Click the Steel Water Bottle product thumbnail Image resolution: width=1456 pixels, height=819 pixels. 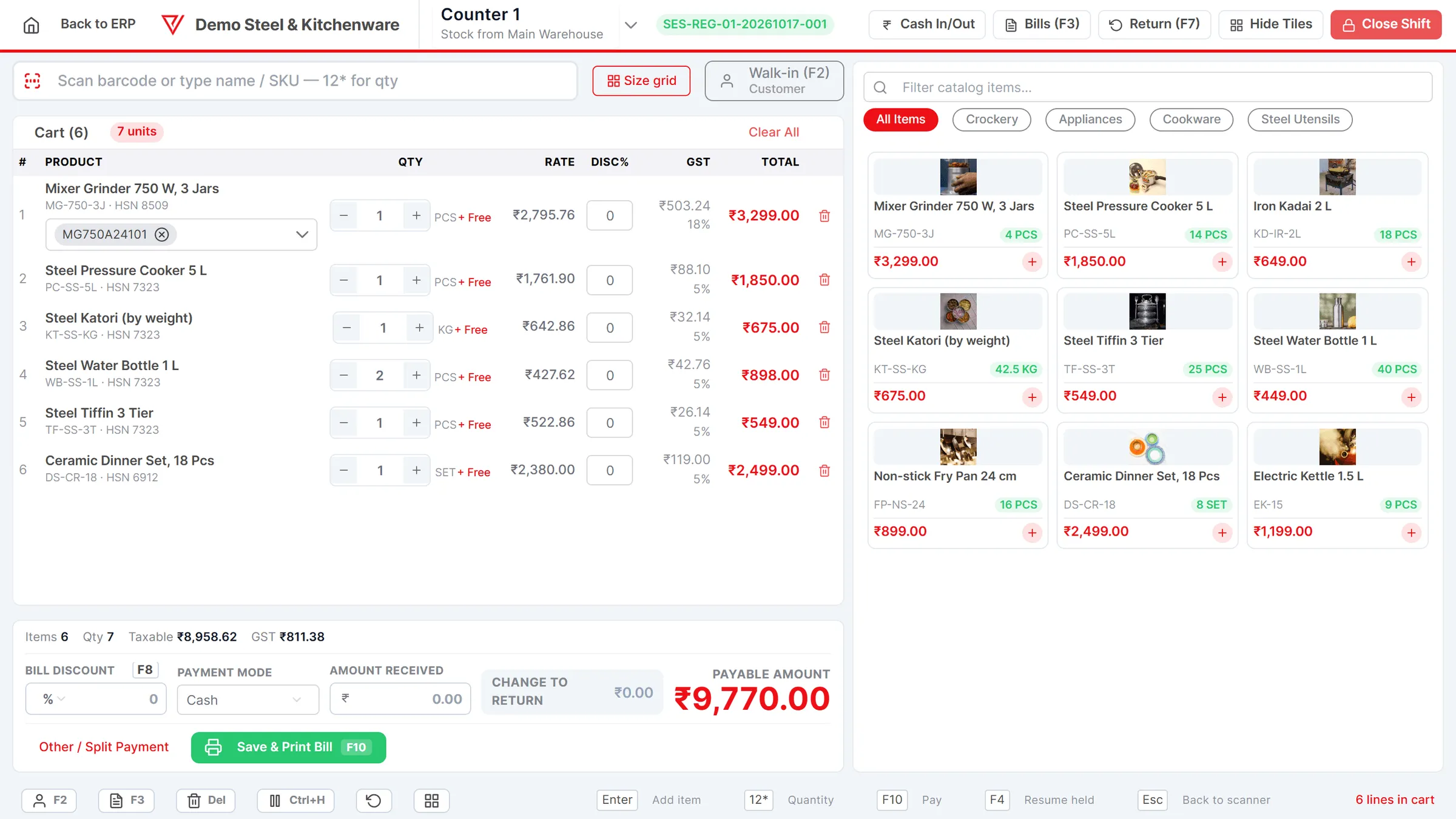point(1337,311)
